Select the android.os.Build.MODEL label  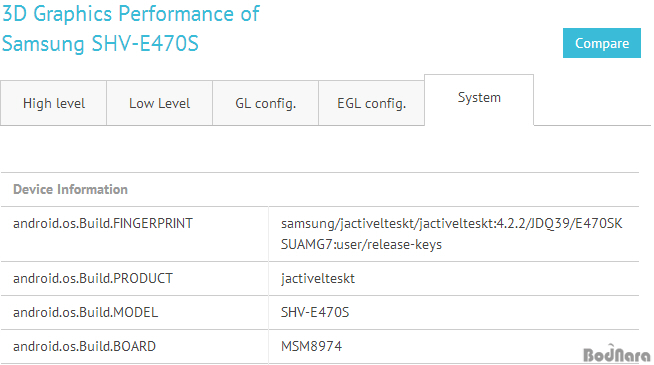pyautogui.click(x=86, y=312)
